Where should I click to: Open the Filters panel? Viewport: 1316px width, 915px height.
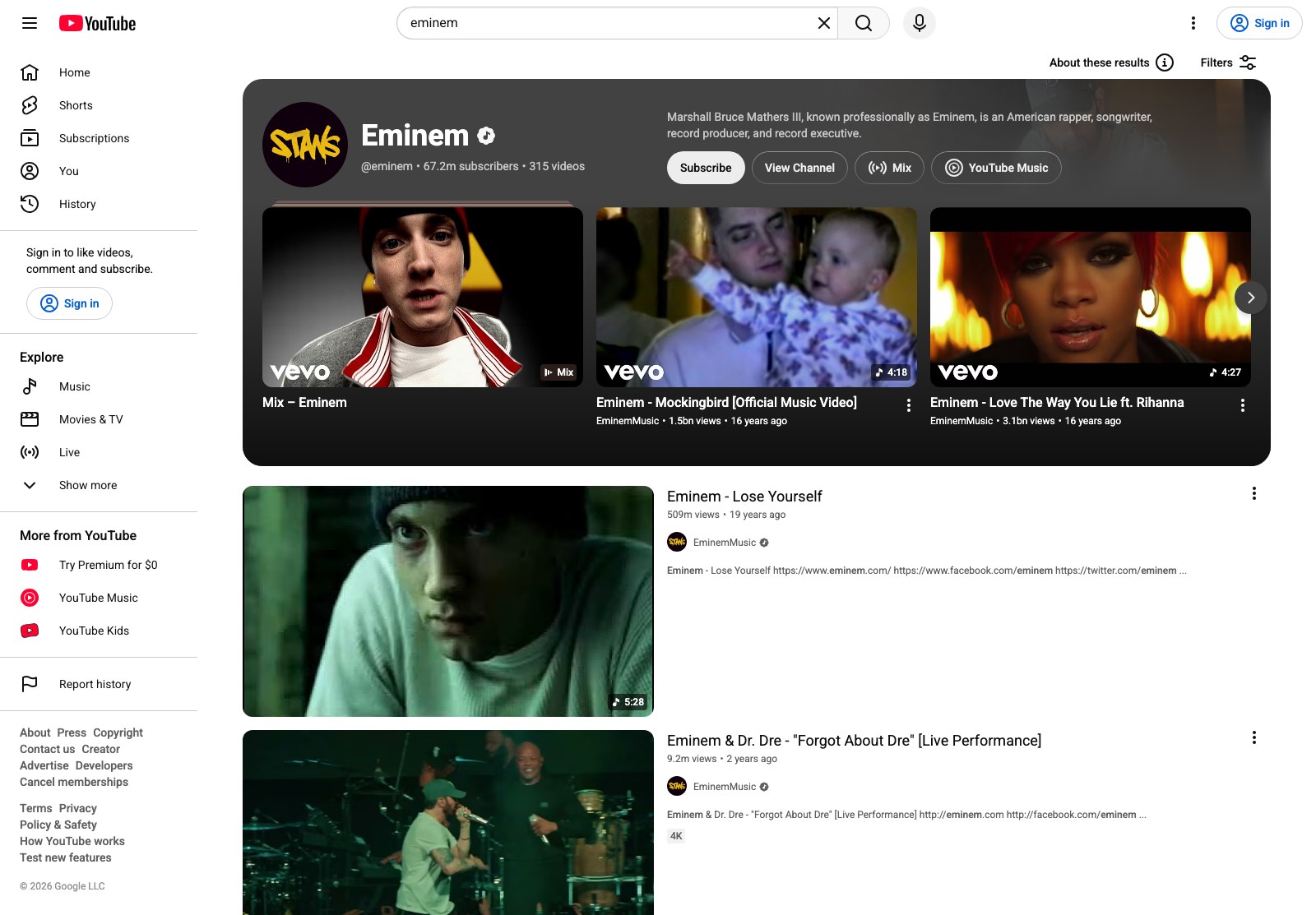[x=1228, y=62]
